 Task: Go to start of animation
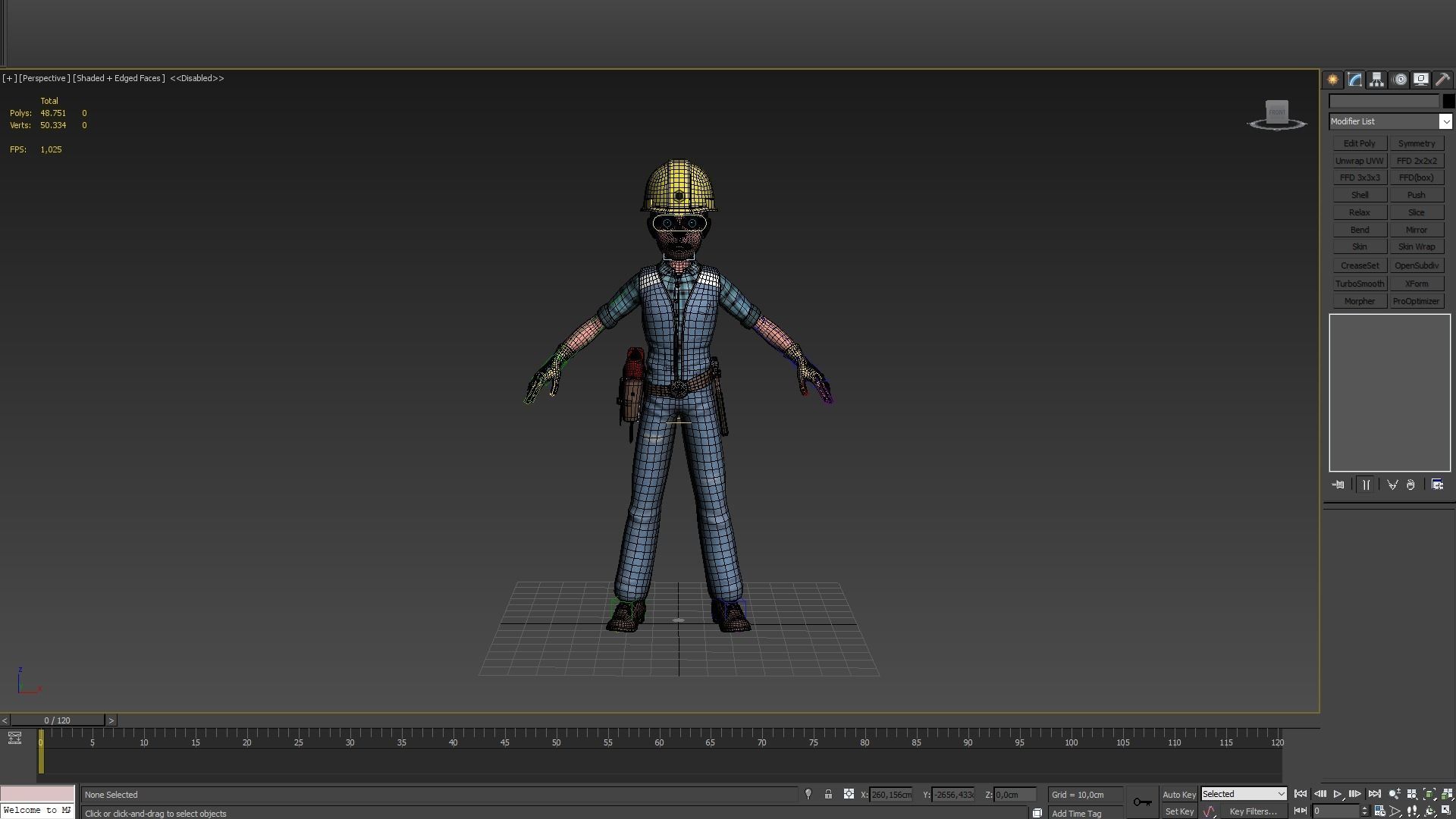click(1301, 794)
